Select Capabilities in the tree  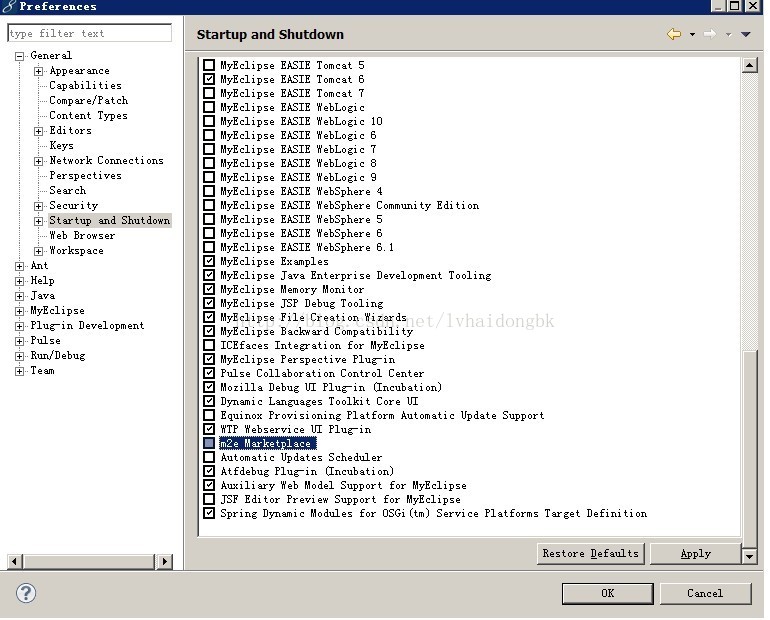click(85, 85)
